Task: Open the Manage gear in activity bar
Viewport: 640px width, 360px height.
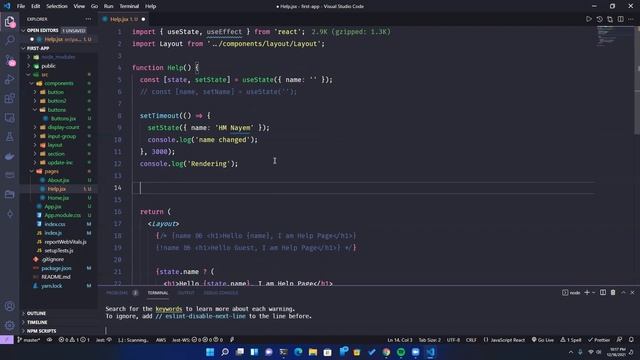Action: [9, 325]
